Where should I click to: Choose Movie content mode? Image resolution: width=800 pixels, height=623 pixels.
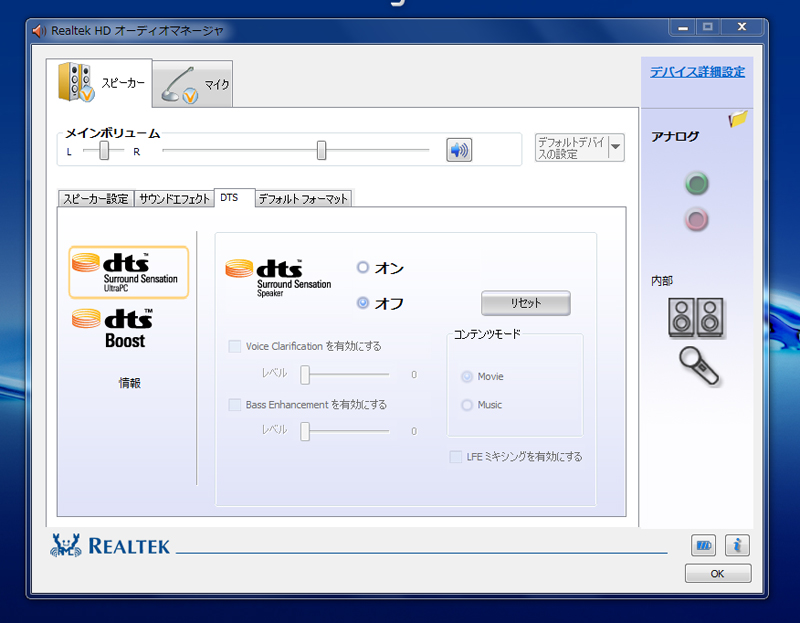pos(467,377)
